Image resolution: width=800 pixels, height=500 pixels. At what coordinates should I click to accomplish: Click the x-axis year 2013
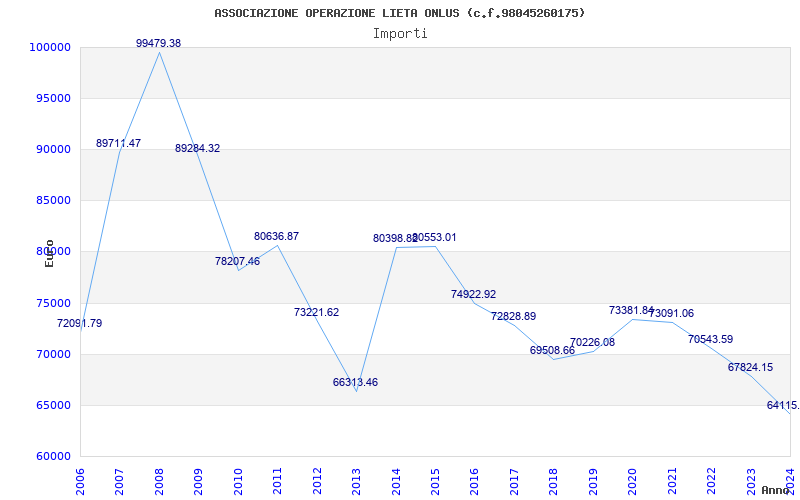357,481
